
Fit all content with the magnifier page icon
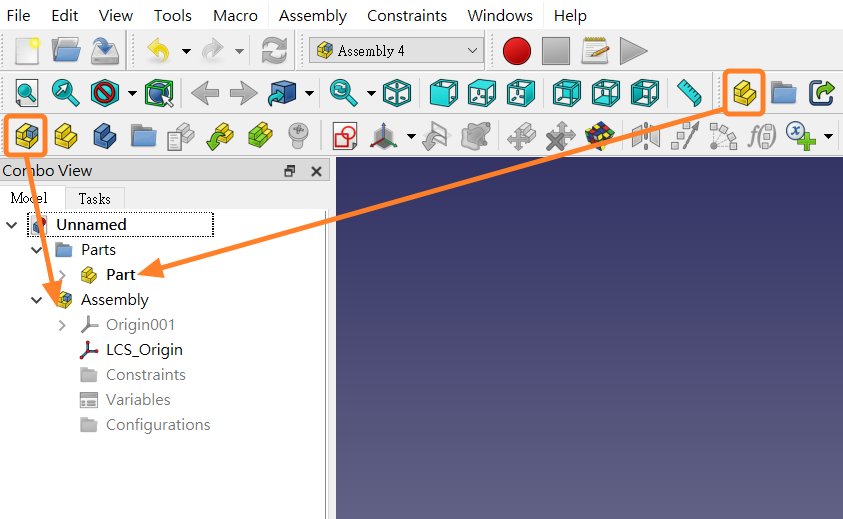click(x=26, y=93)
